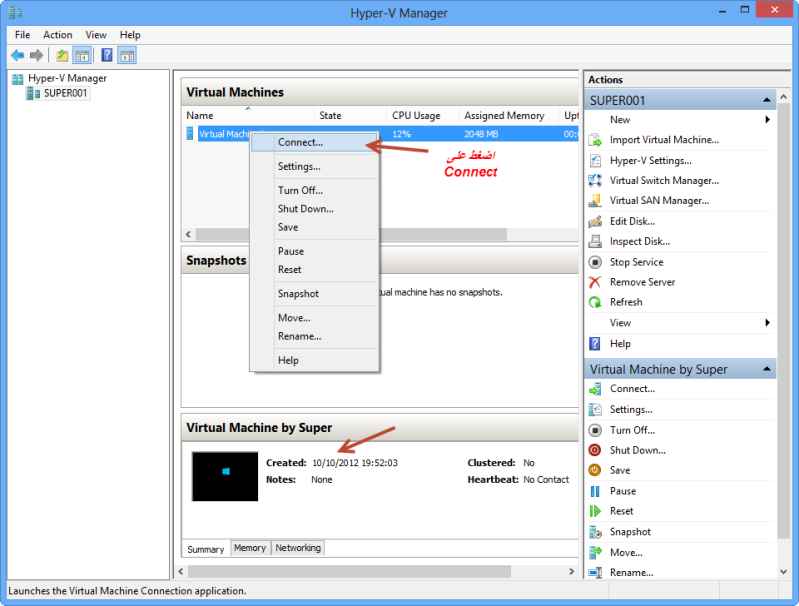Click the Turn Off icon in Actions pane
The height and width of the screenshot is (606, 799).
coord(595,430)
